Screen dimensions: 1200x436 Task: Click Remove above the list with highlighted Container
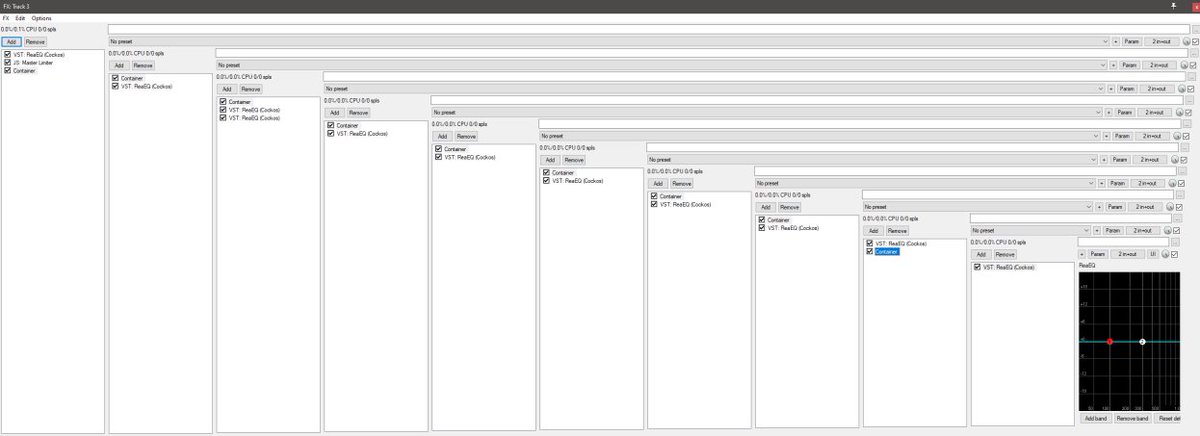pyautogui.click(x=897, y=230)
